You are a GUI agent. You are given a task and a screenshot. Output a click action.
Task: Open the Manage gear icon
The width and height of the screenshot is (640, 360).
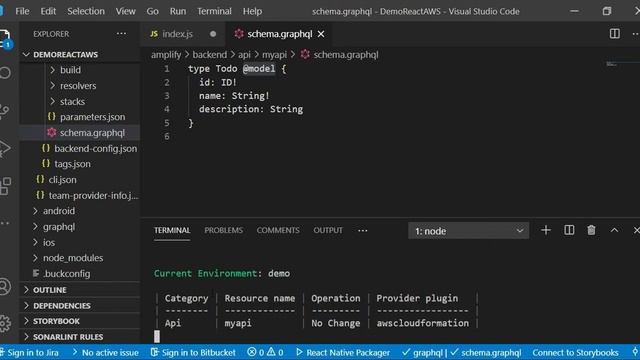coord(4,323)
